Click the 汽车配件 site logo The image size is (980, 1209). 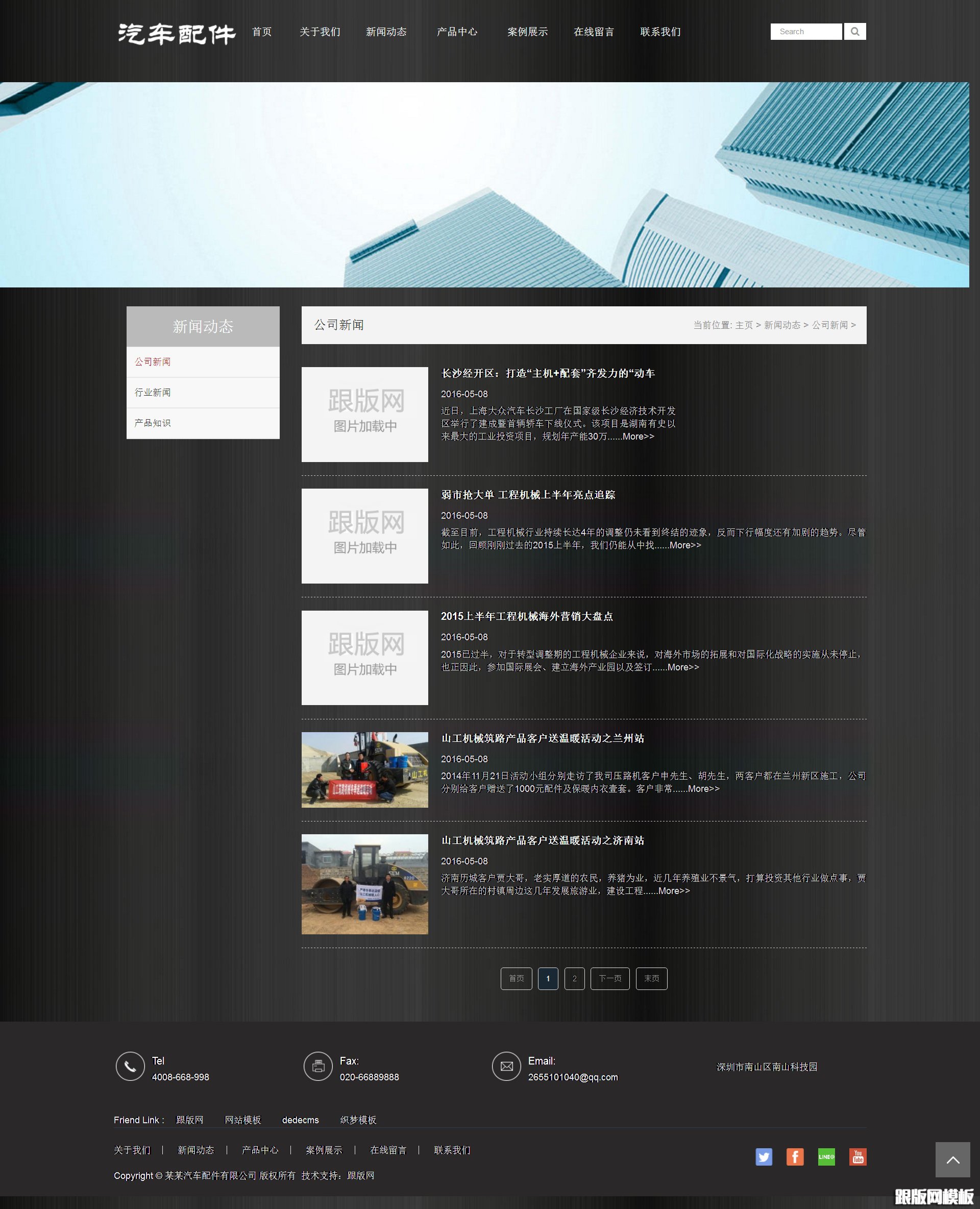177,34
